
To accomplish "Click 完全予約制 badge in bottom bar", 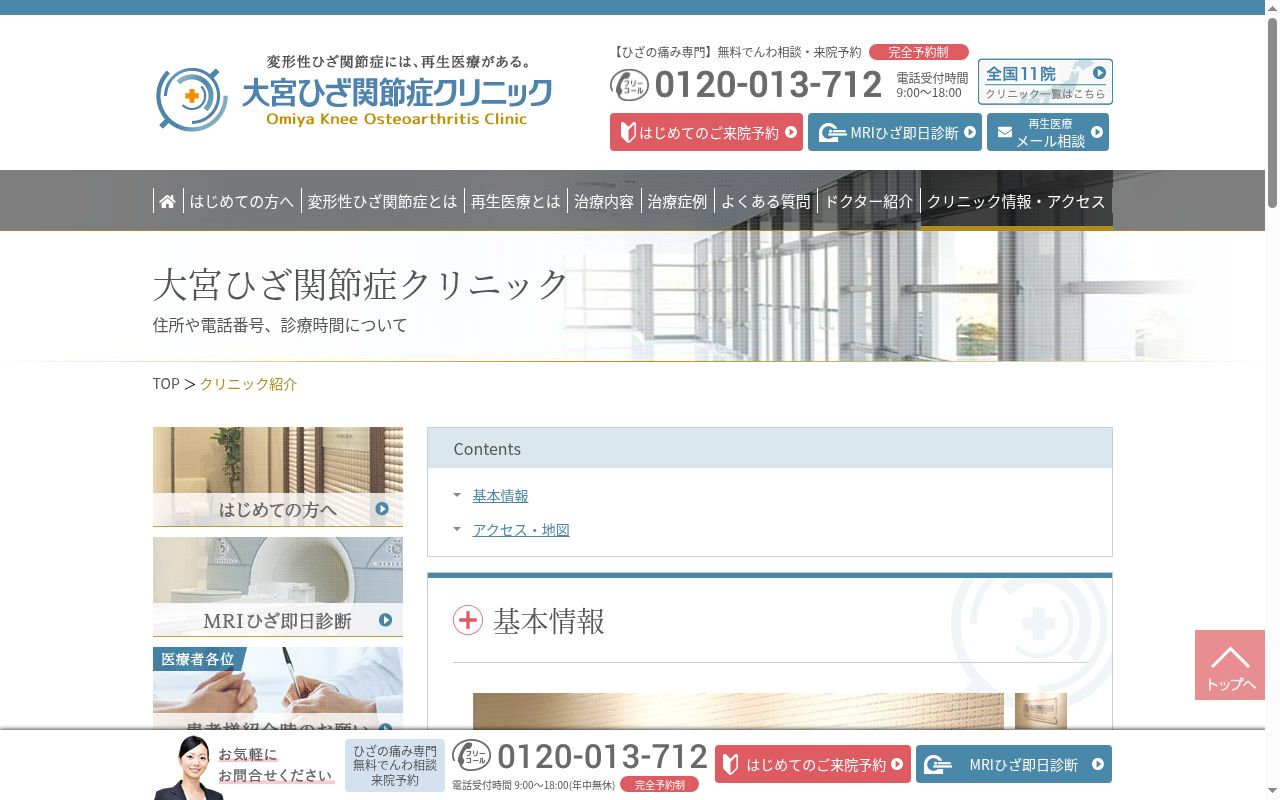I will click(x=659, y=785).
